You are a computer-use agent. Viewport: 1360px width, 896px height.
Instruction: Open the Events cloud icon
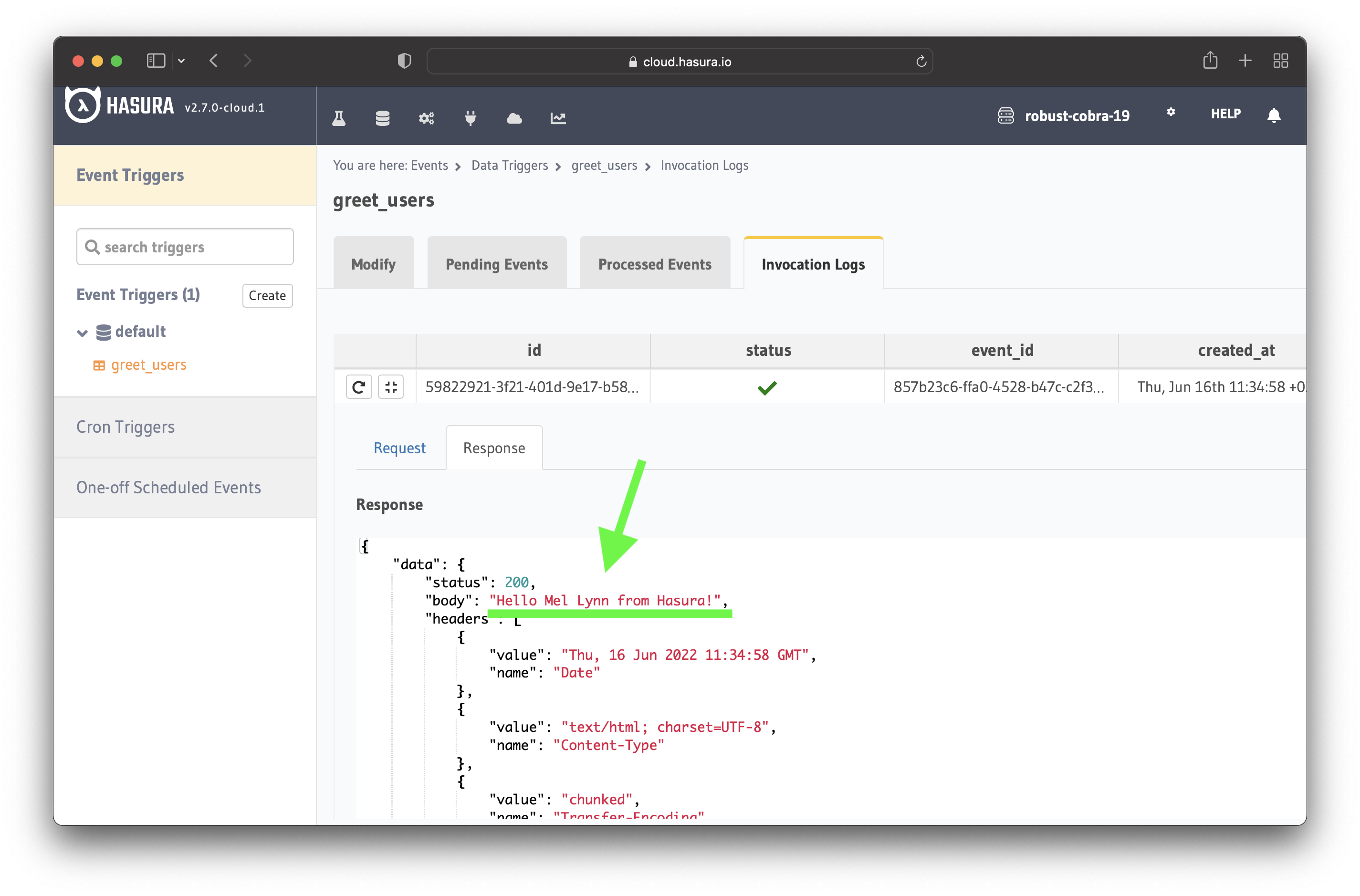tap(514, 118)
